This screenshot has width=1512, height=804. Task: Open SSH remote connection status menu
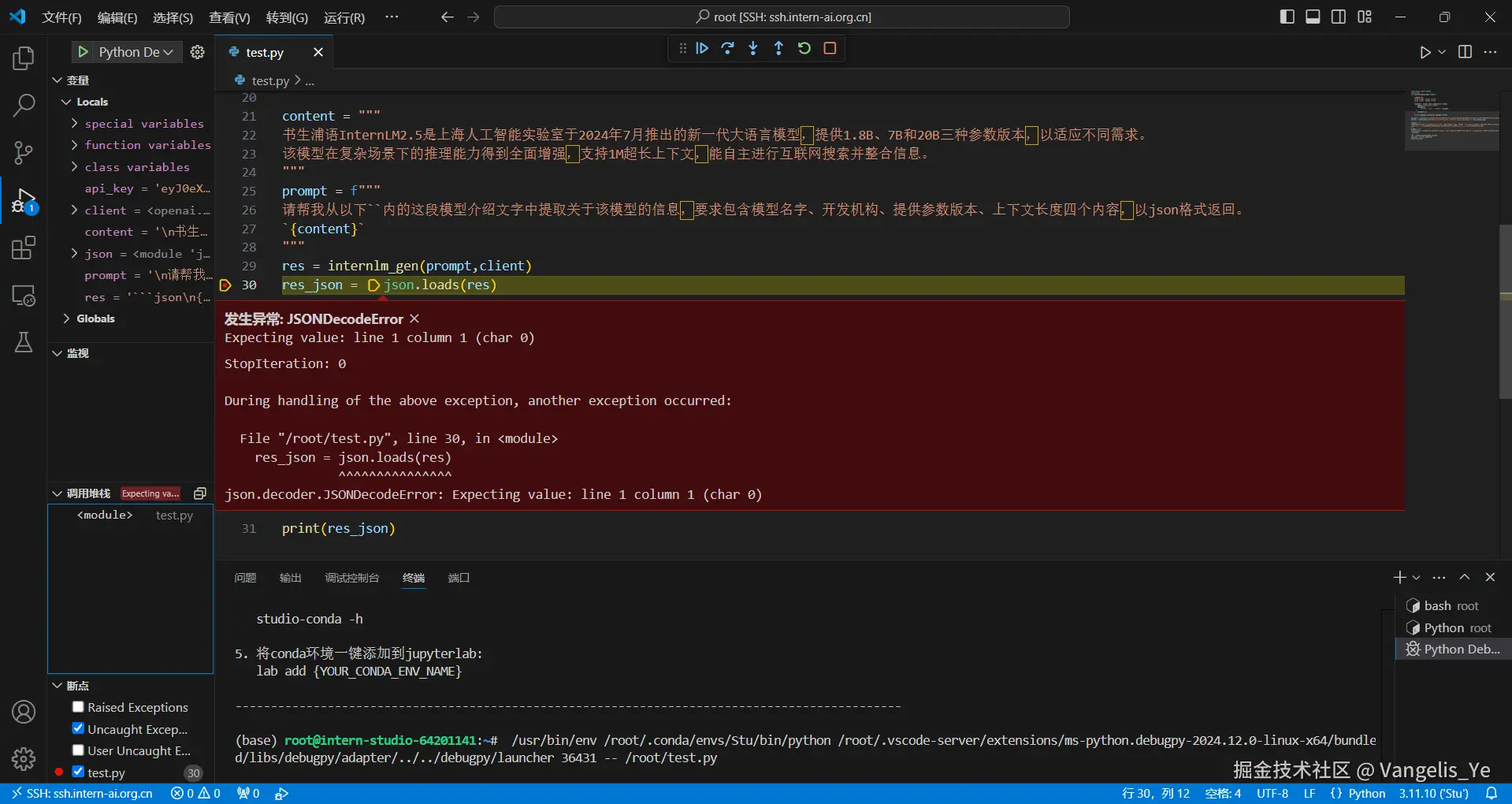[x=82, y=794]
